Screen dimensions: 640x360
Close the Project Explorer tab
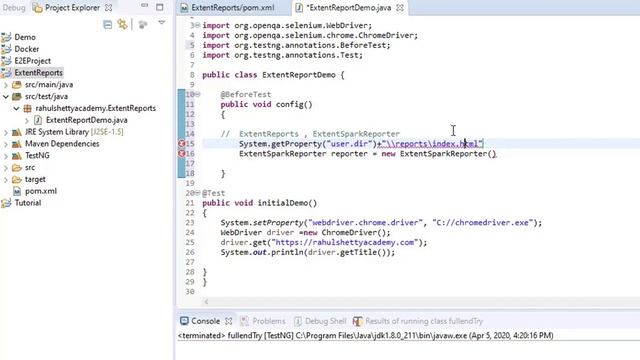pyautogui.click(x=108, y=7)
